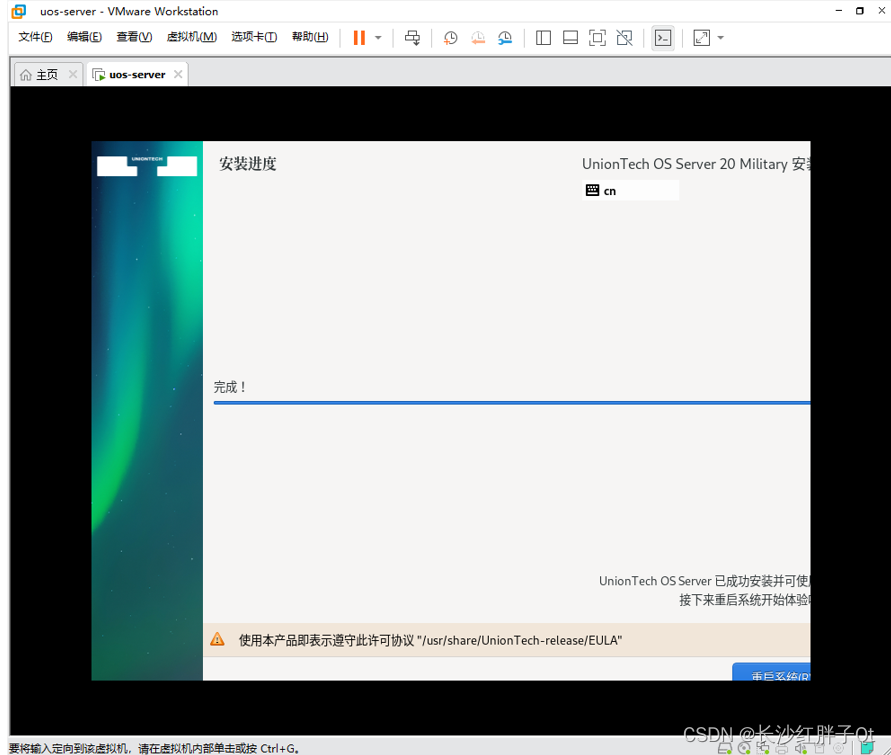This screenshot has height=755, width=891.
Task: Click the VMware Workstation title bar logo
Action: [19, 11]
